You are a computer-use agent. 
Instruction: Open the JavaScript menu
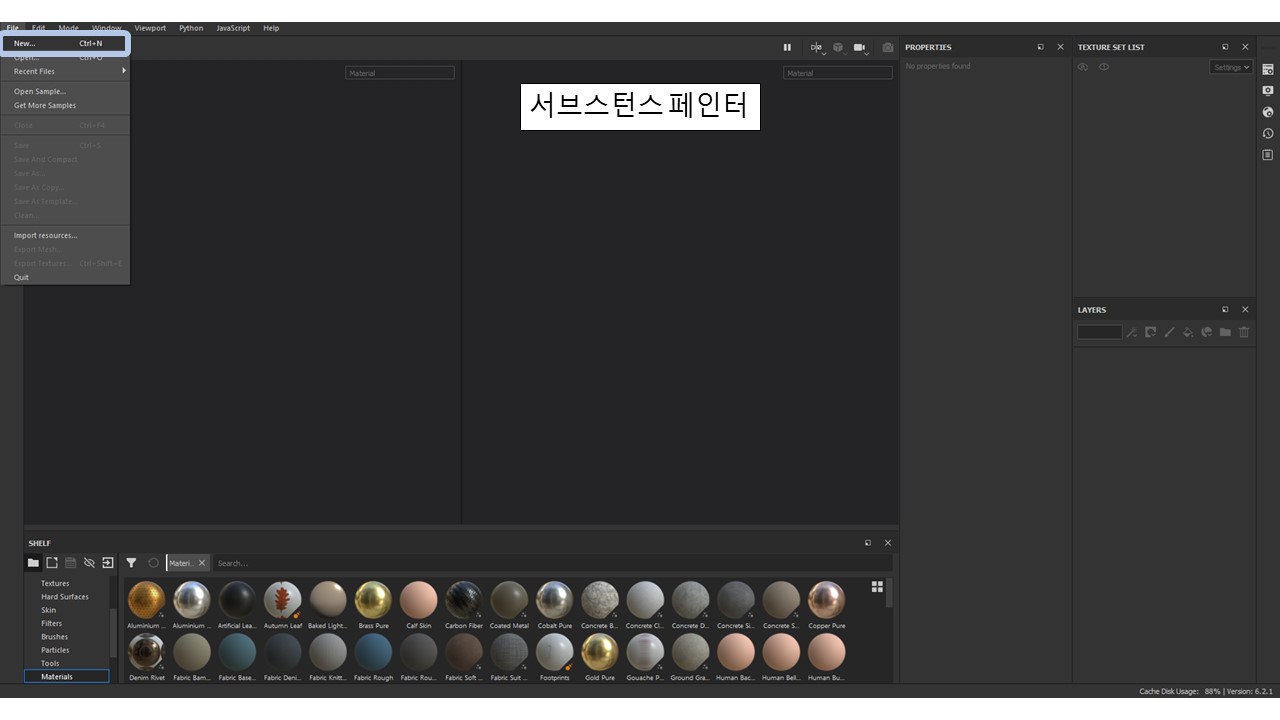click(233, 28)
